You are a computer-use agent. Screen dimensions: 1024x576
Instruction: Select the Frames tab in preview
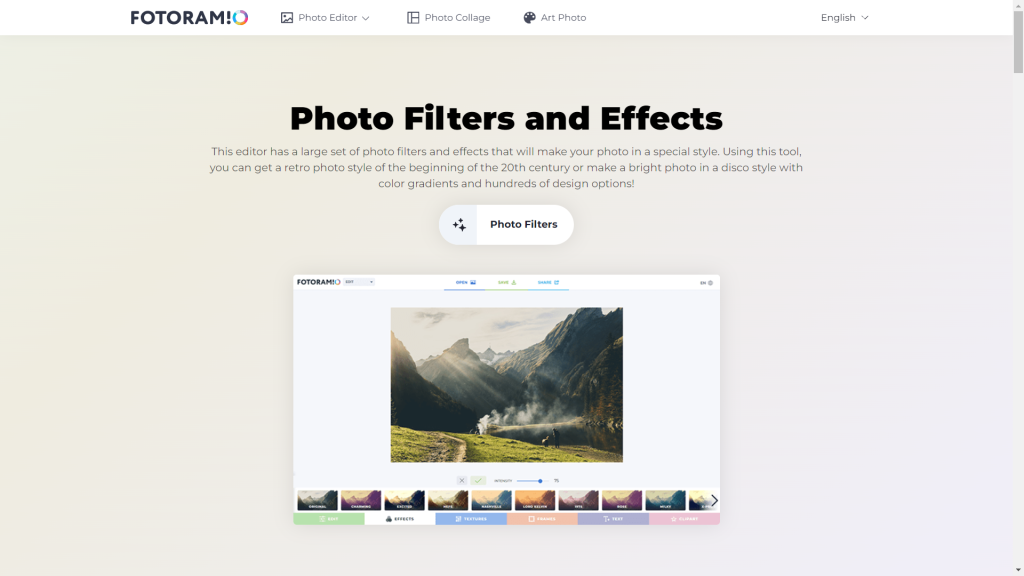pyautogui.click(x=542, y=519)
